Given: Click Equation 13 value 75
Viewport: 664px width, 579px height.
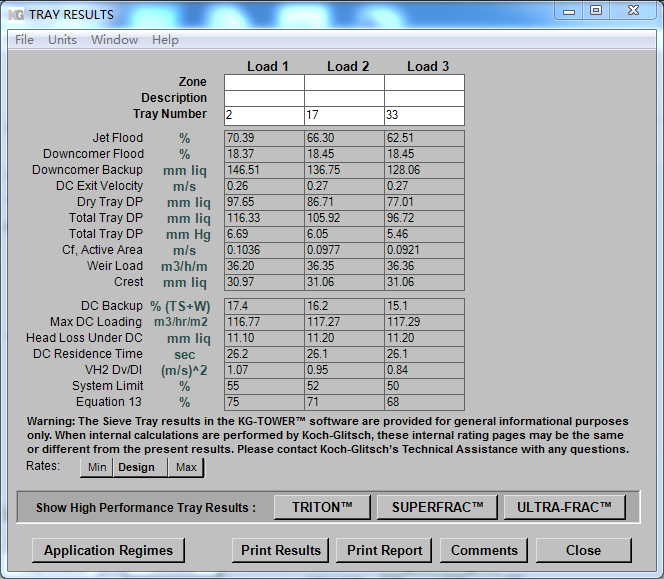Looking at the screenshot, I should click(264, 402).
